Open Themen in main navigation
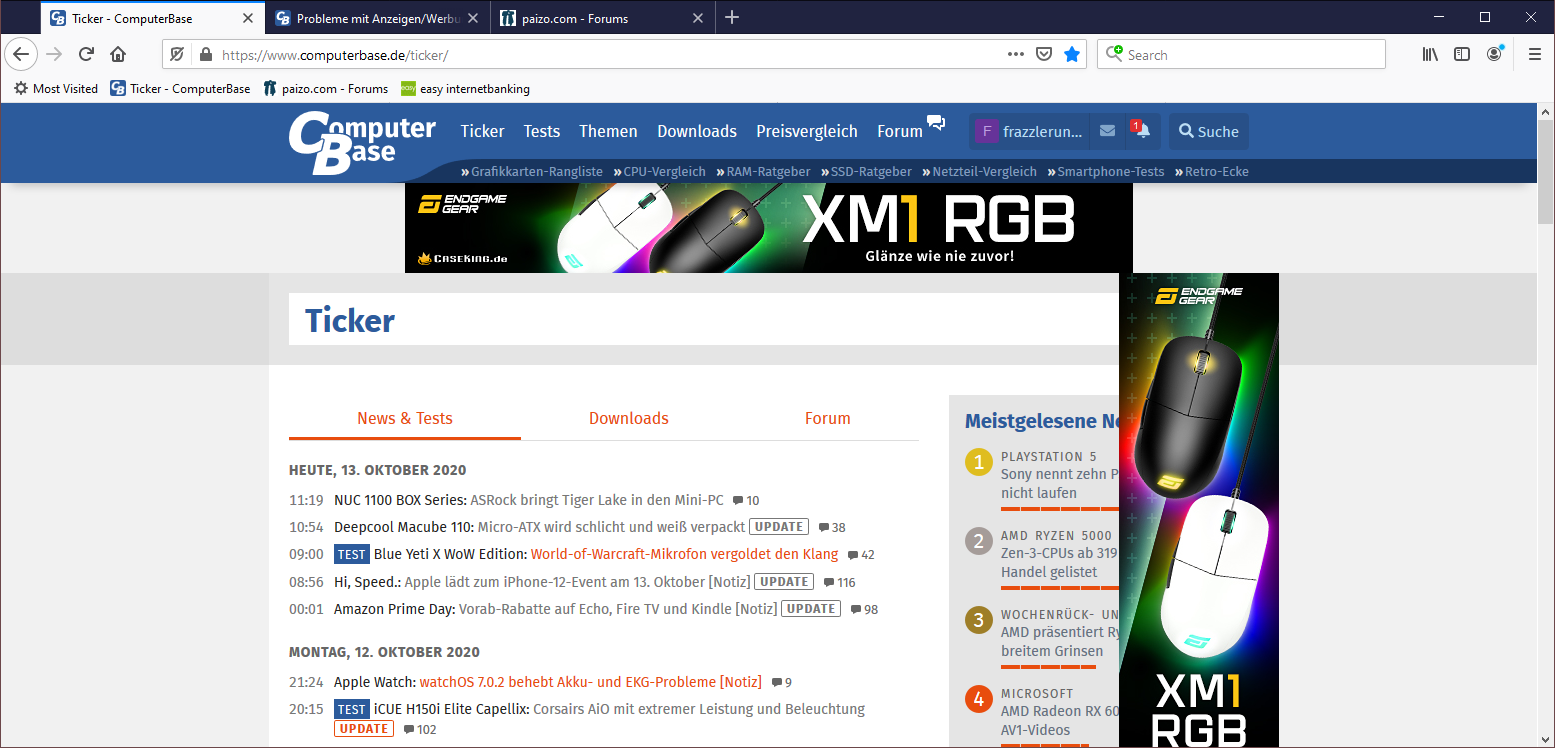 click(608, 131)
